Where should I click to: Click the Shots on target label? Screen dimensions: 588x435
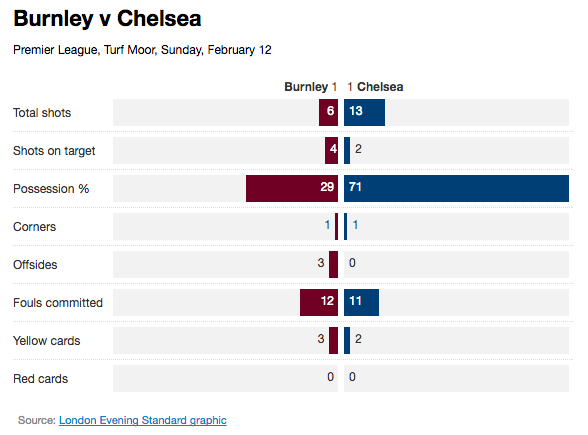click(x=54, y=151)
